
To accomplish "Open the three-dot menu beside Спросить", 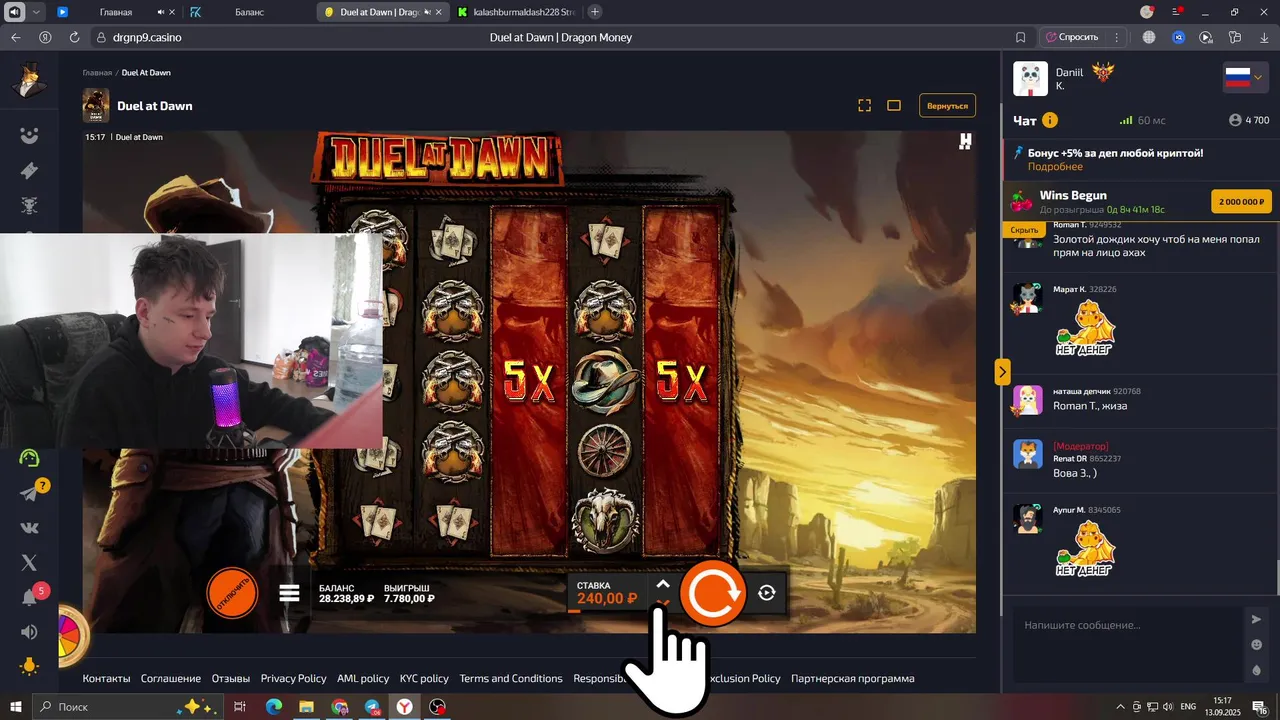I will tap(1116, 37).
